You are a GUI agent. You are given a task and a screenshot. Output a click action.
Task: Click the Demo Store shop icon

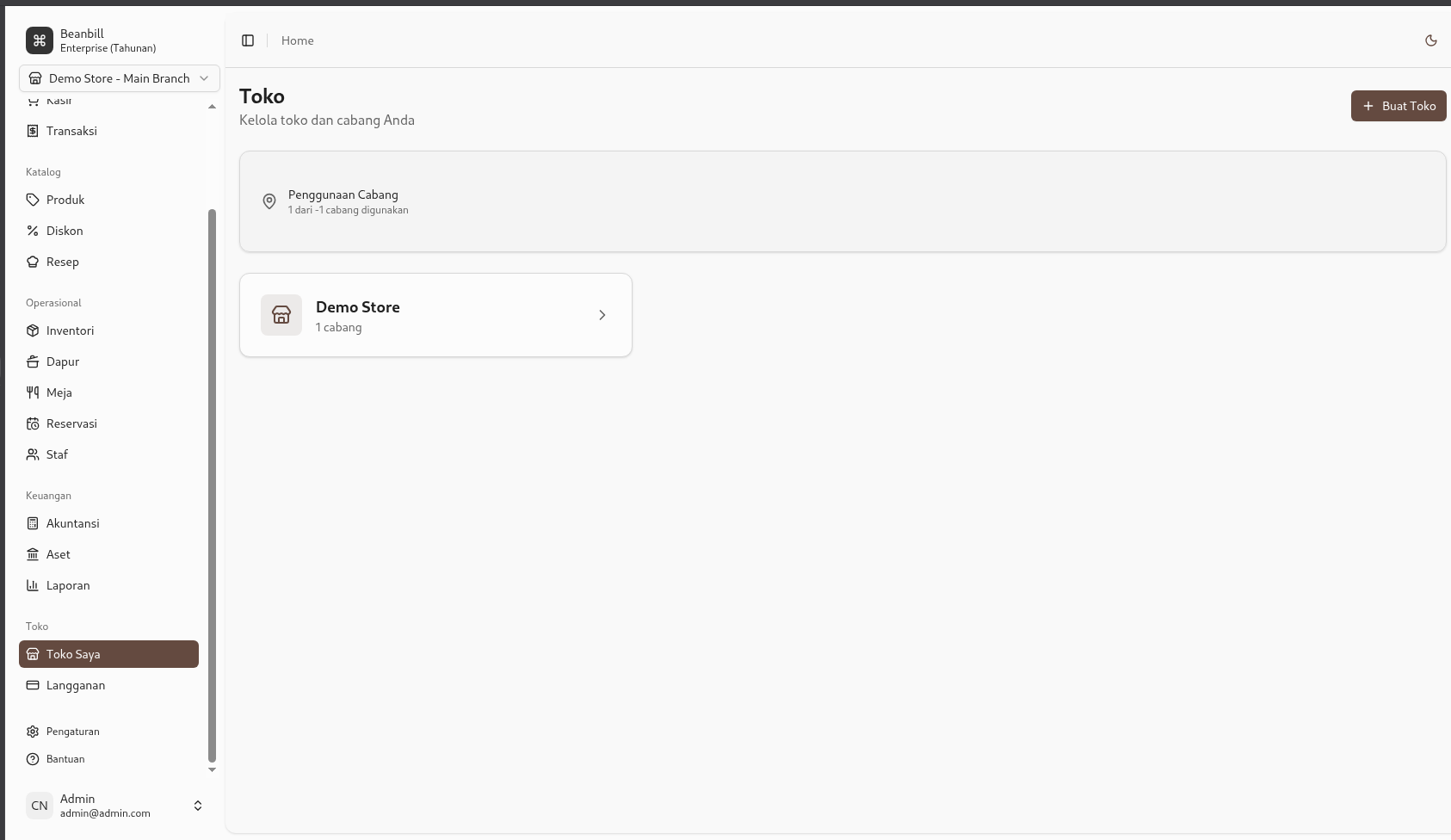point(281,315)
